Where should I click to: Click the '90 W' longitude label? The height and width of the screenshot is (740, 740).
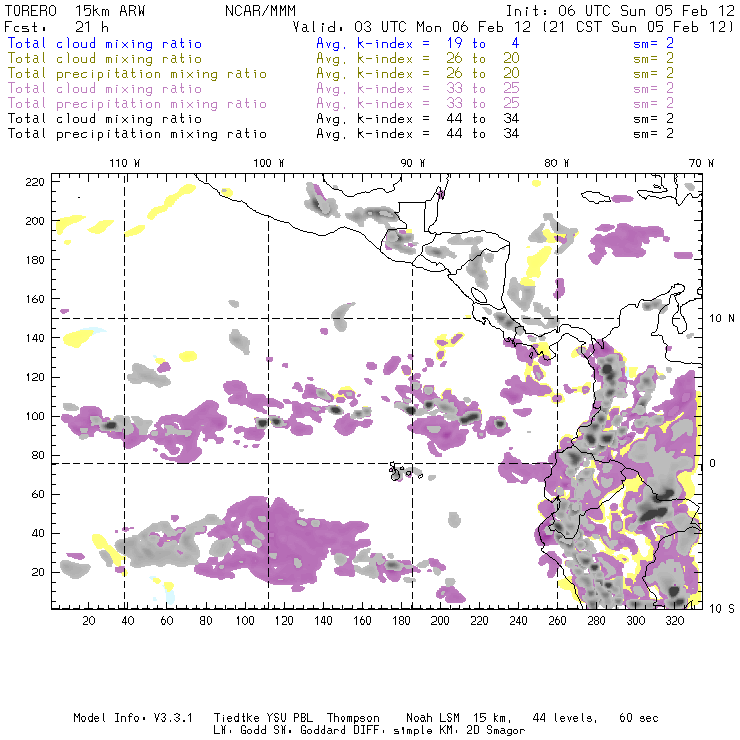413,163
